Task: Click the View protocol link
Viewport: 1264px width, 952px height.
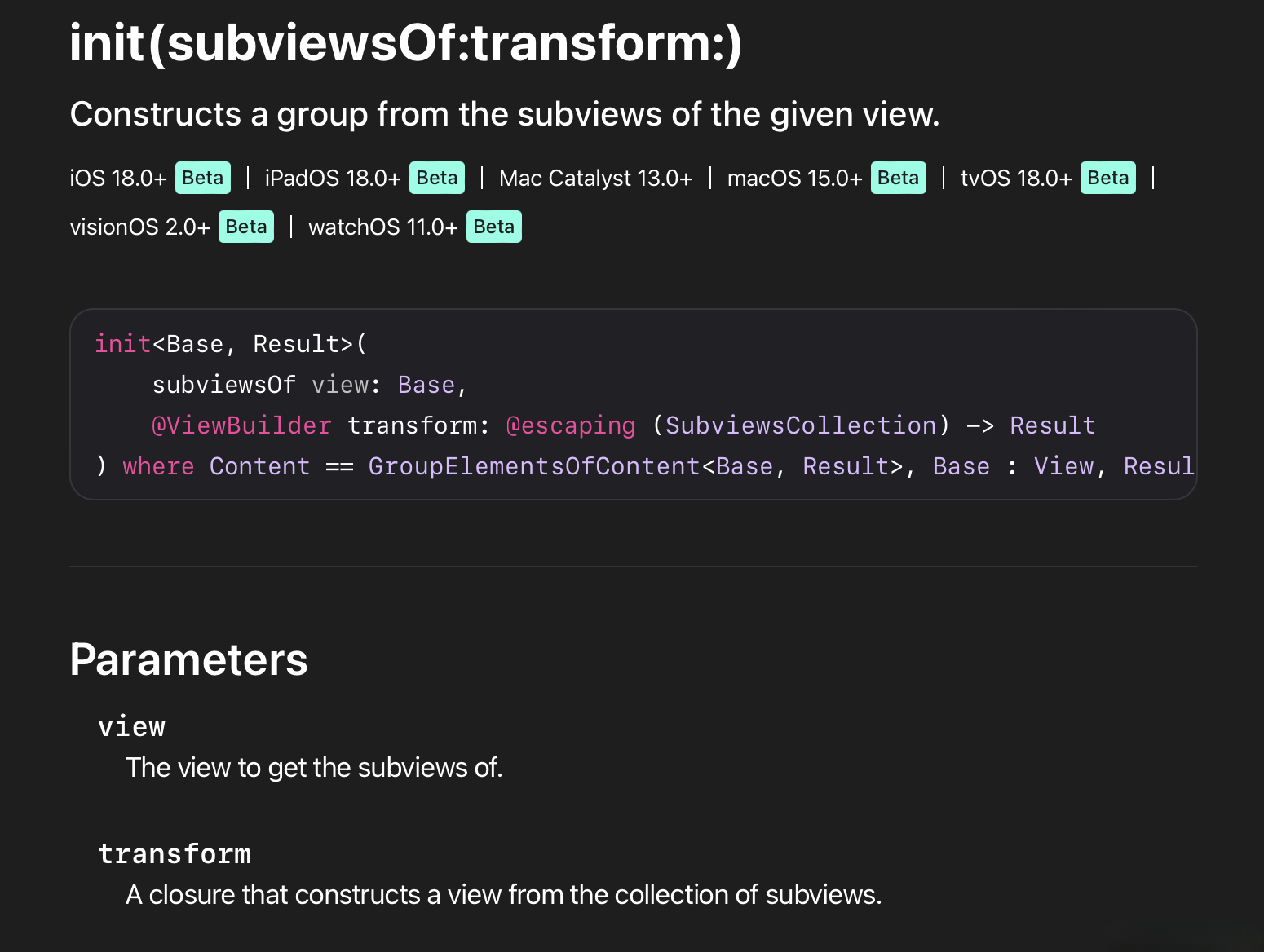Action: (x=1063, y=466)
